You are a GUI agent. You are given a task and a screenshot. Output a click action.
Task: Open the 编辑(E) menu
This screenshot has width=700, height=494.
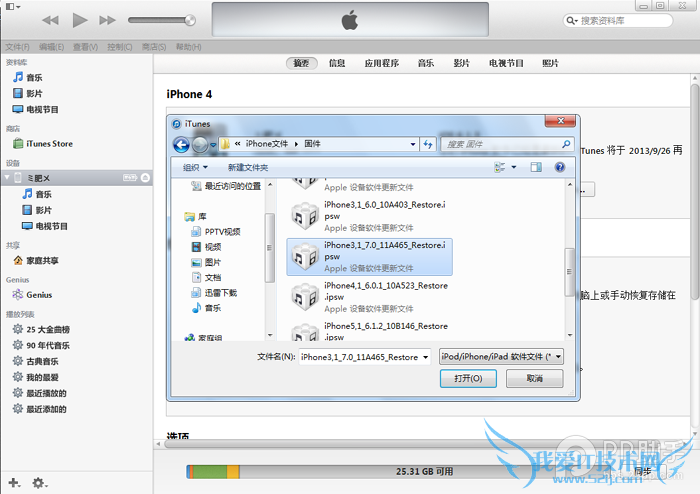pos(51,47)
